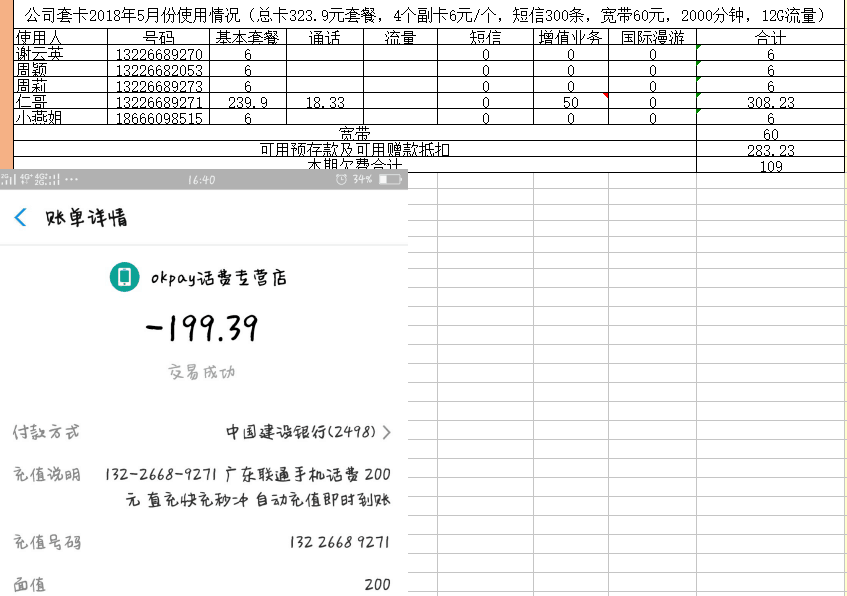Tap the blue back arrow beside 账单详情
Screen dimensions: 847x596
20,218
